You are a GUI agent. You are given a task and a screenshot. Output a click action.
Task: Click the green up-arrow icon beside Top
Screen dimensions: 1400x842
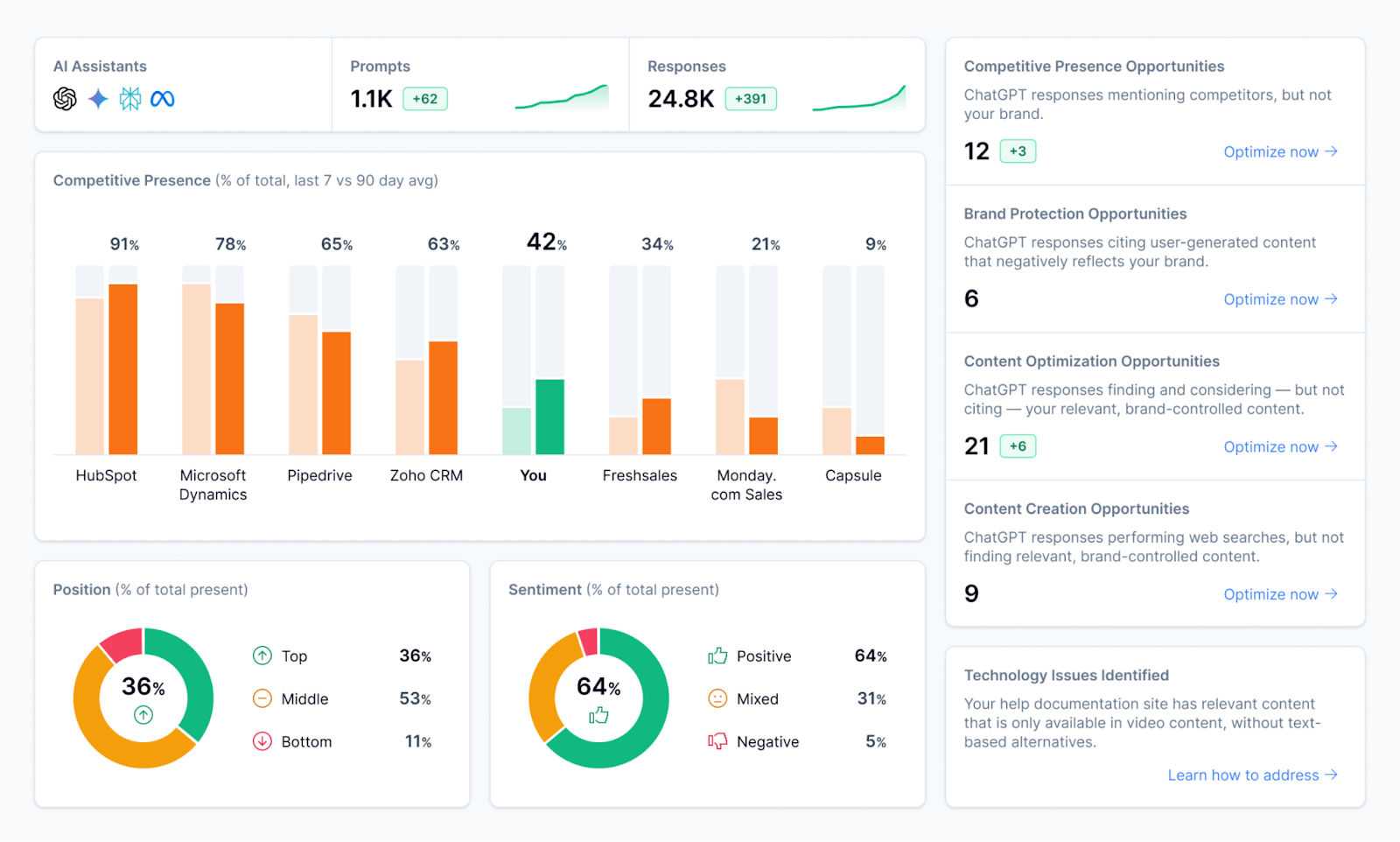pos(262,656)
